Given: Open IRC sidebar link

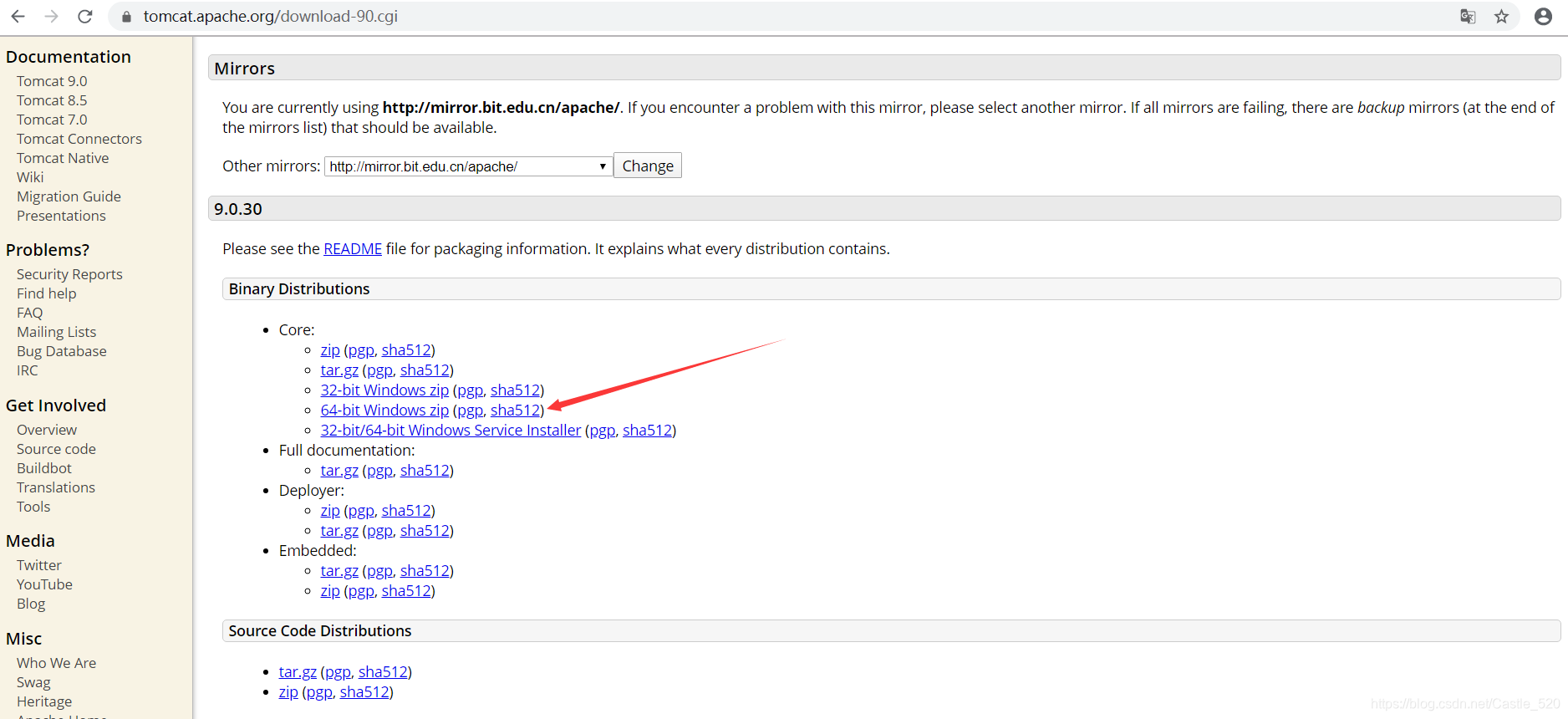Looking at the screenshot, I should pyautogui.click(x=28, y=370).
